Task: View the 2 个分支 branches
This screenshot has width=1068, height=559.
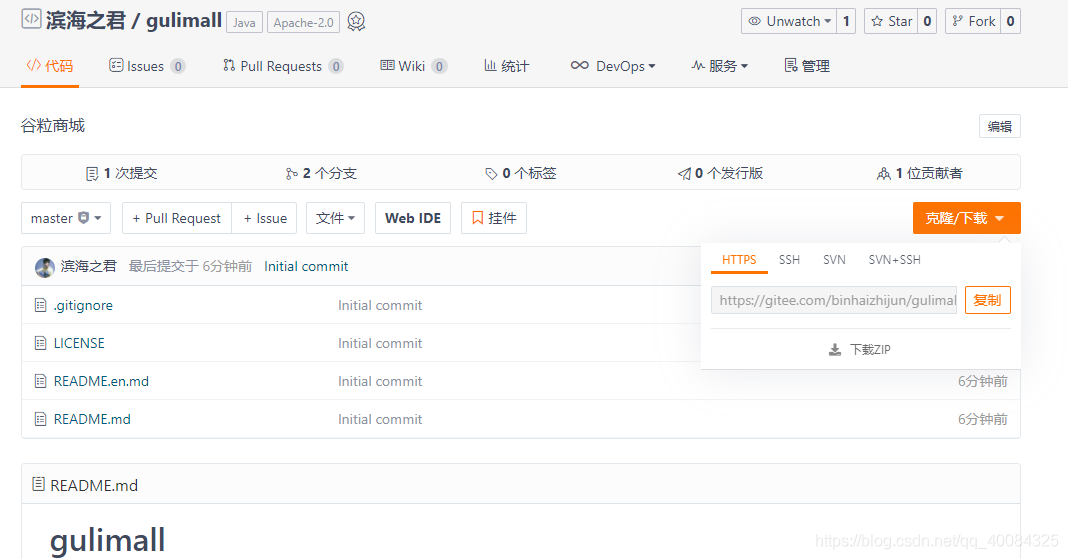Action: [321, 173]
